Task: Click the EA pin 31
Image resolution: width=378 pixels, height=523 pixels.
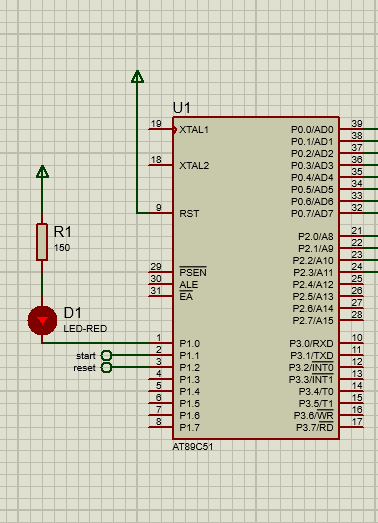Action: pyautogui.click(x=160, y=296)
